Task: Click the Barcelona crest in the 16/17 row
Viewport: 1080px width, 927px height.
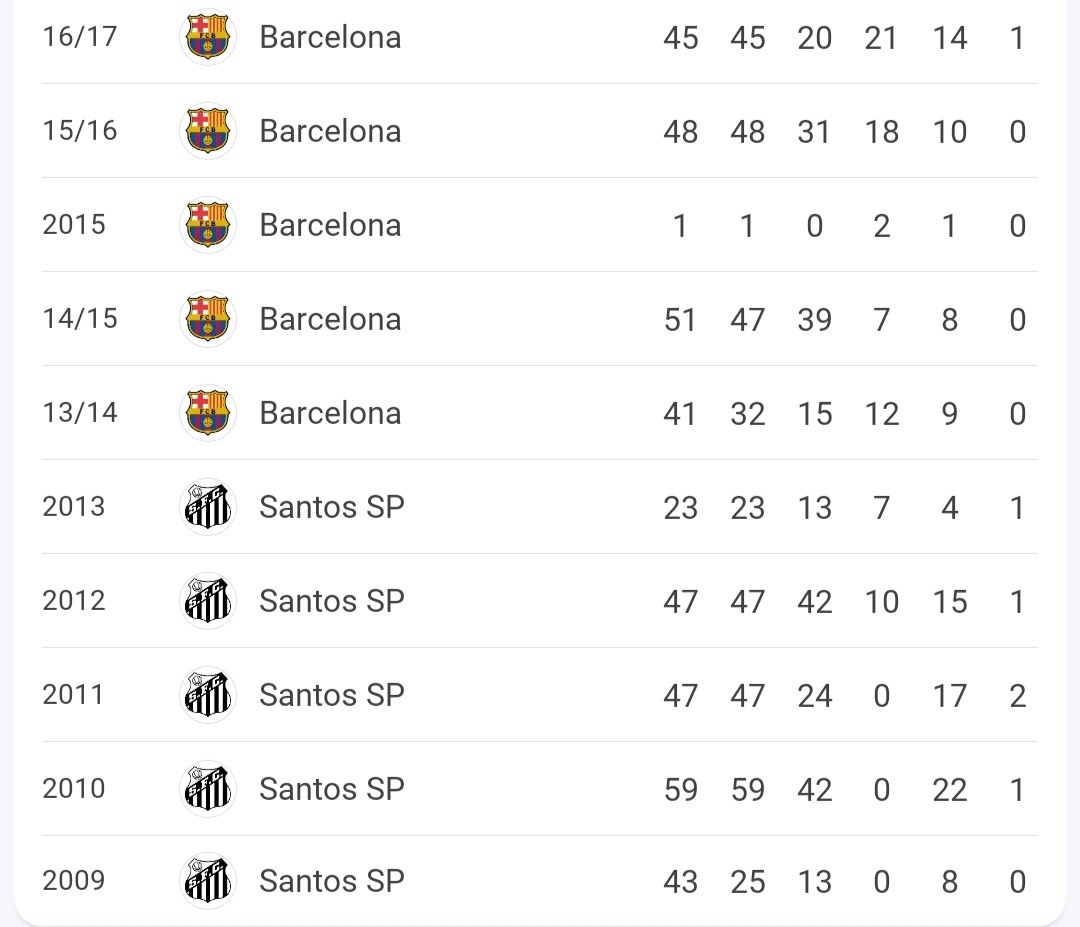Action: (x=207, y=37)
